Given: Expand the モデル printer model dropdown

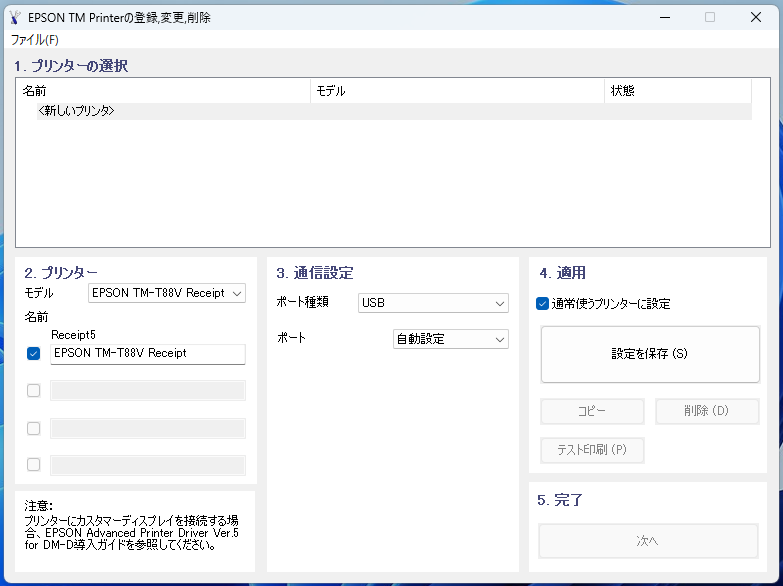Looking at the screenshot, I should pos(167,293).
